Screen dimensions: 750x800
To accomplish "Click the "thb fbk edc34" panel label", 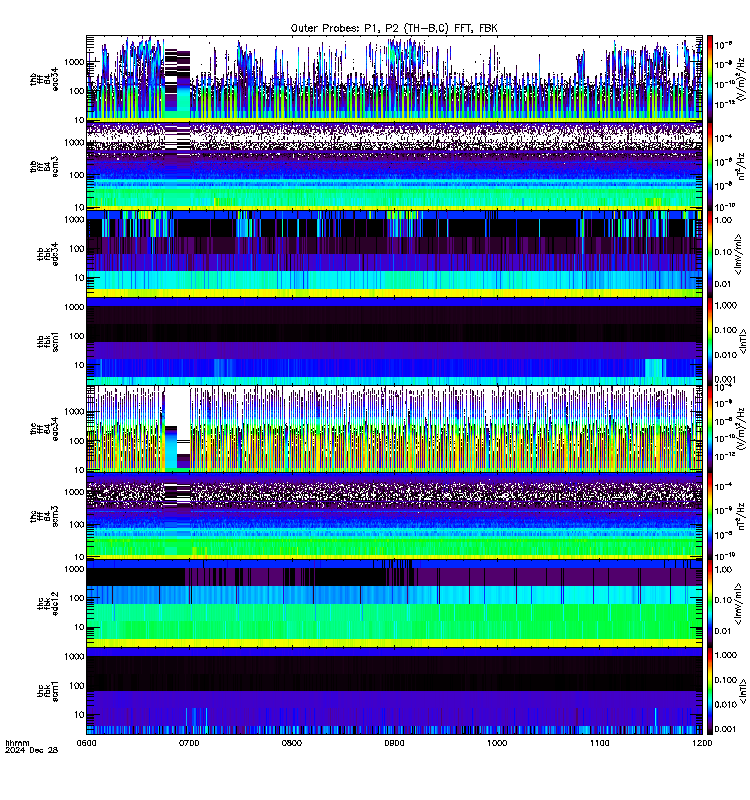I will click(x=48, y=254).
